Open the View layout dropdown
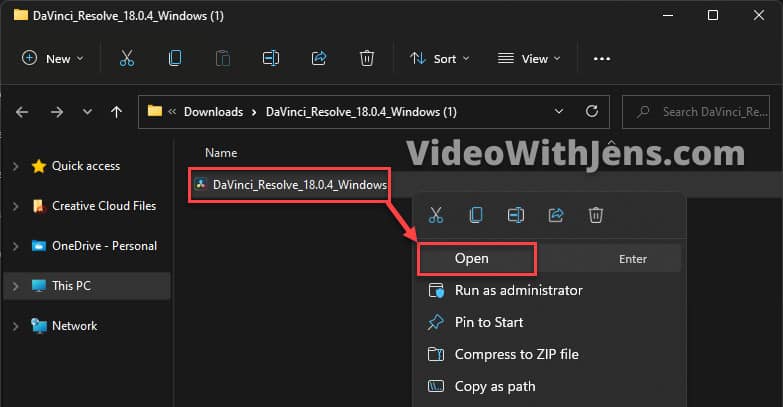783x407 pixels. (x=529, y=58)
